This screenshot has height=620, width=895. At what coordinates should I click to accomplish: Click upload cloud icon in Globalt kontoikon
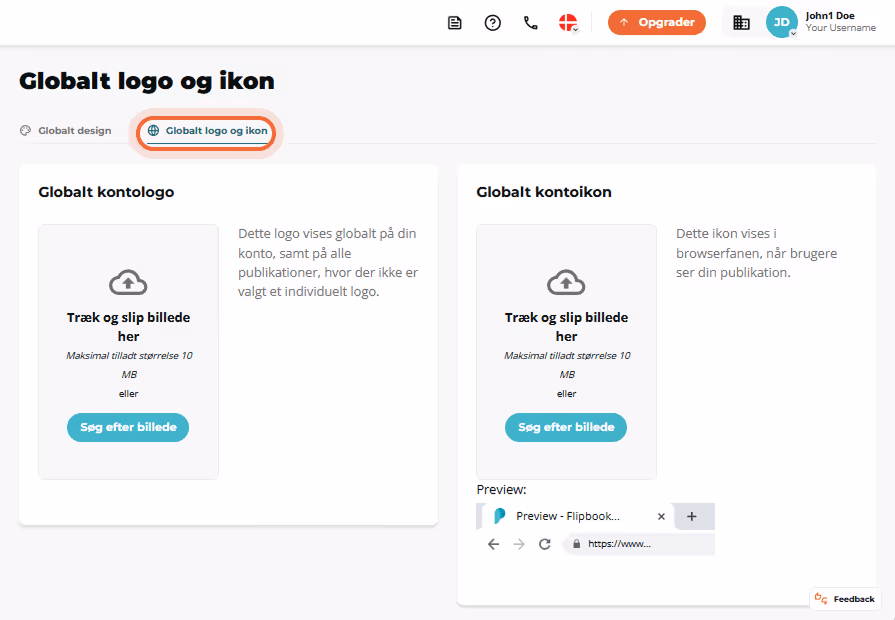[566, 282]
